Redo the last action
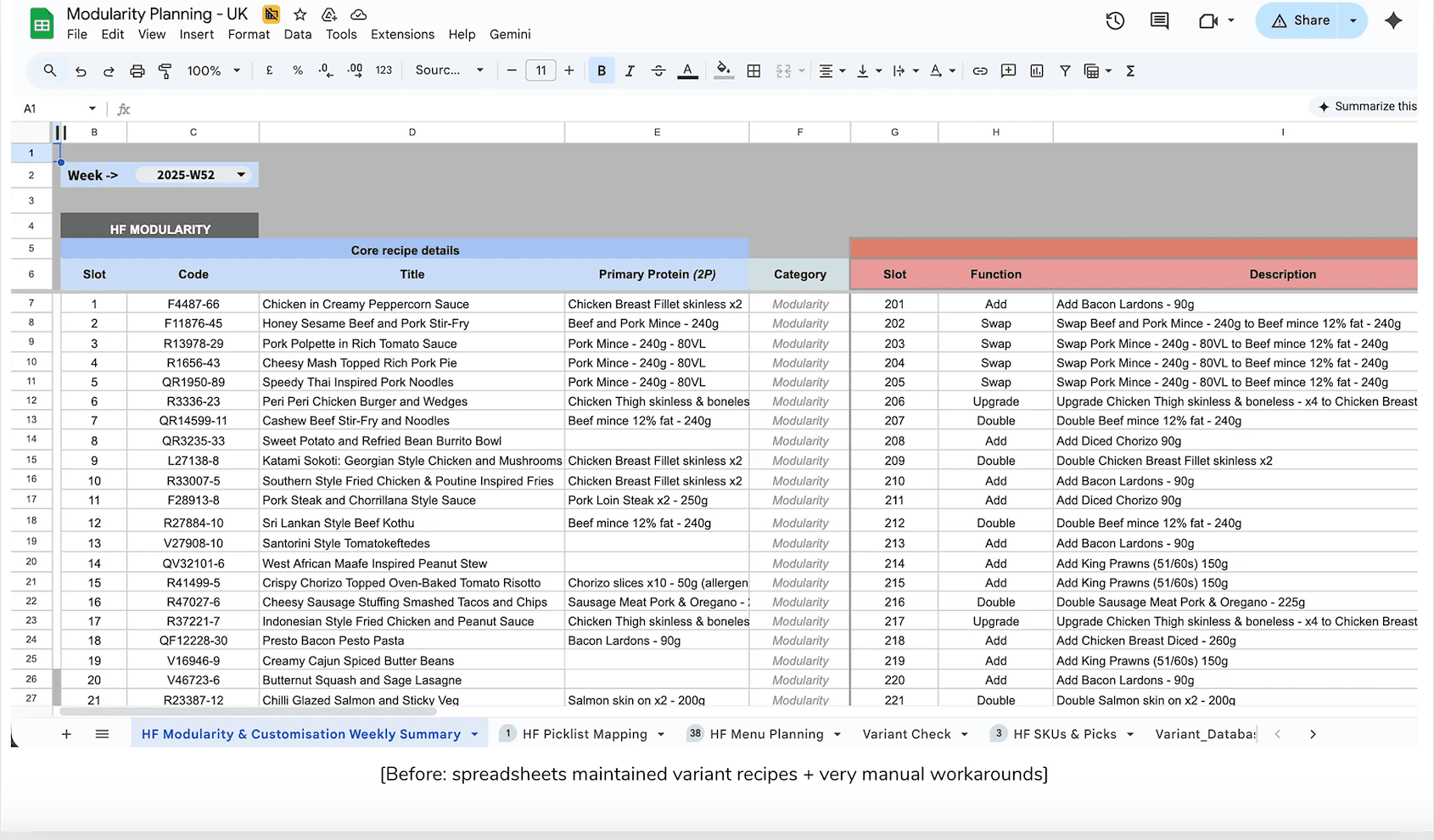 tap(109, 71)
